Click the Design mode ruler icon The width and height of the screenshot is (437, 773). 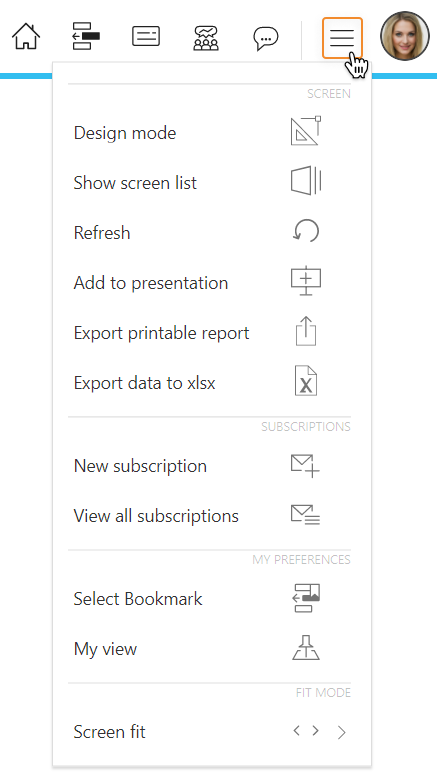coord(306,131)
